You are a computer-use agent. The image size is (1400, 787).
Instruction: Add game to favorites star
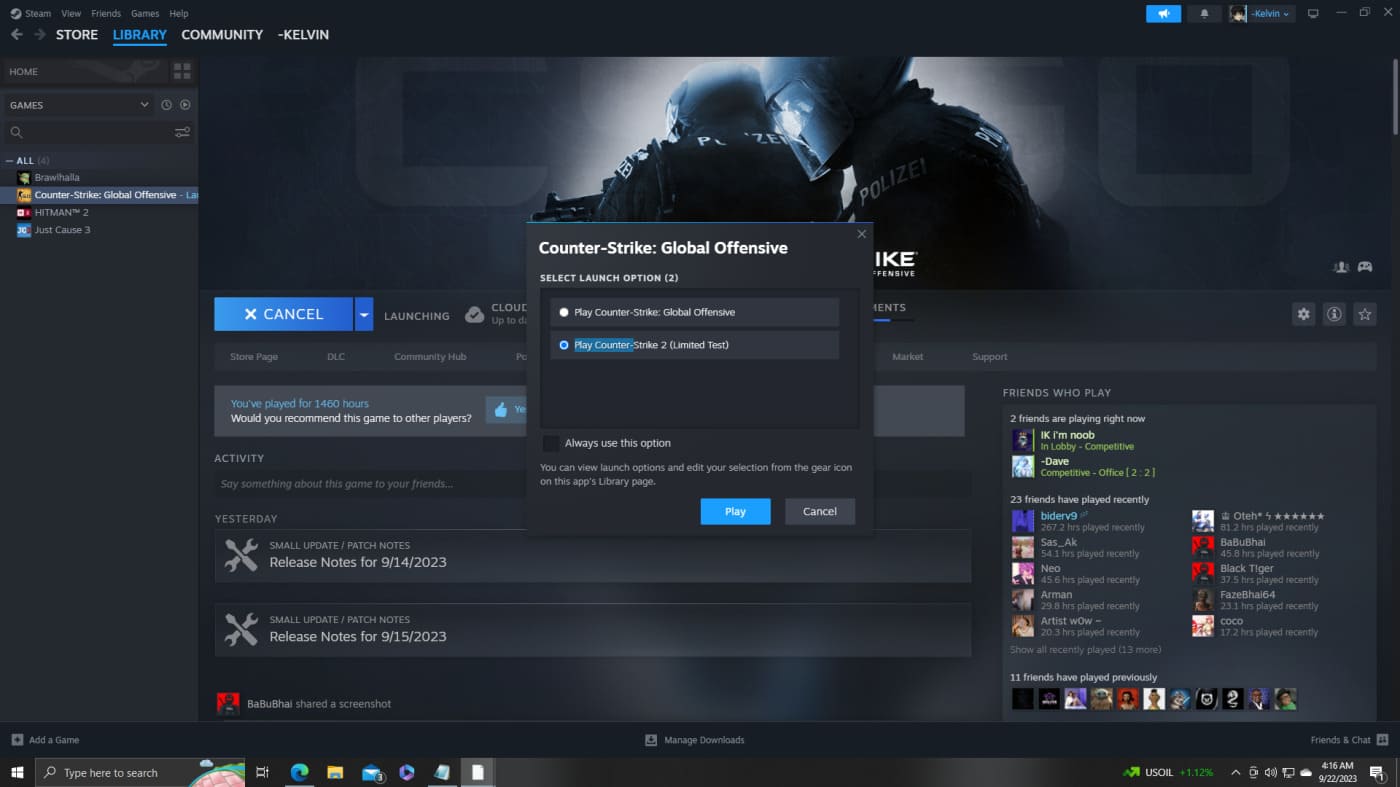(x=1364, y=314)
